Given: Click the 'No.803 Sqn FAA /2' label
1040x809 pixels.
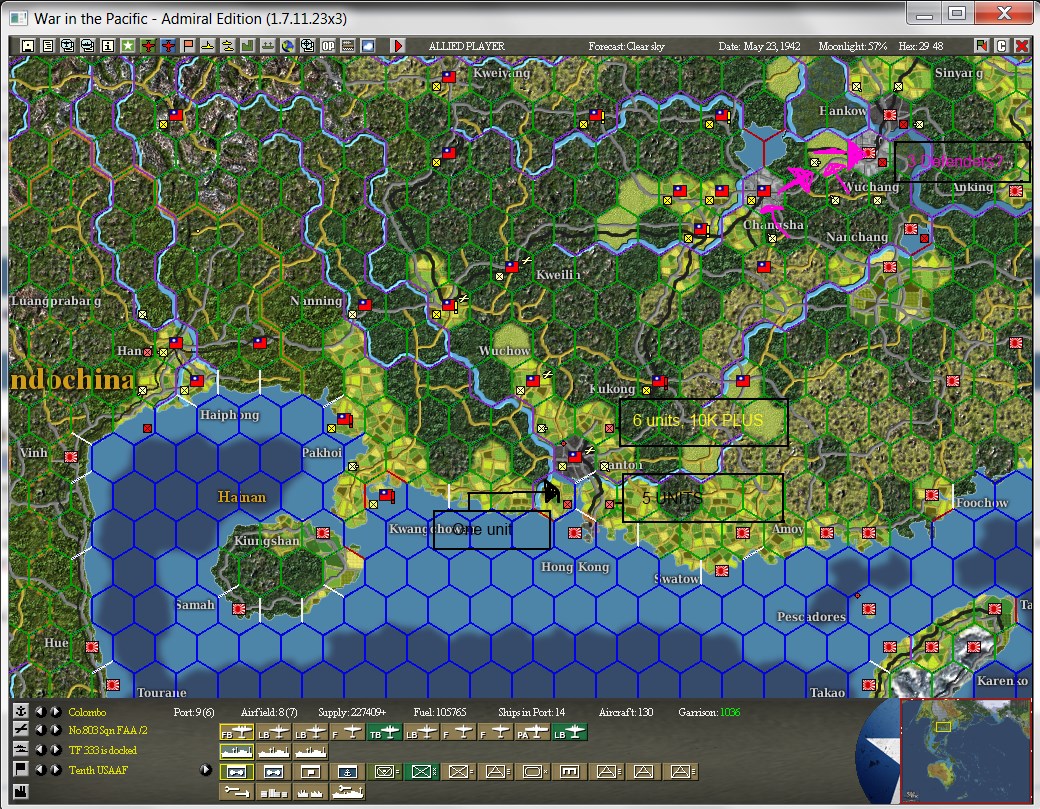Looking at the screenshot, I should coord(108,730).
